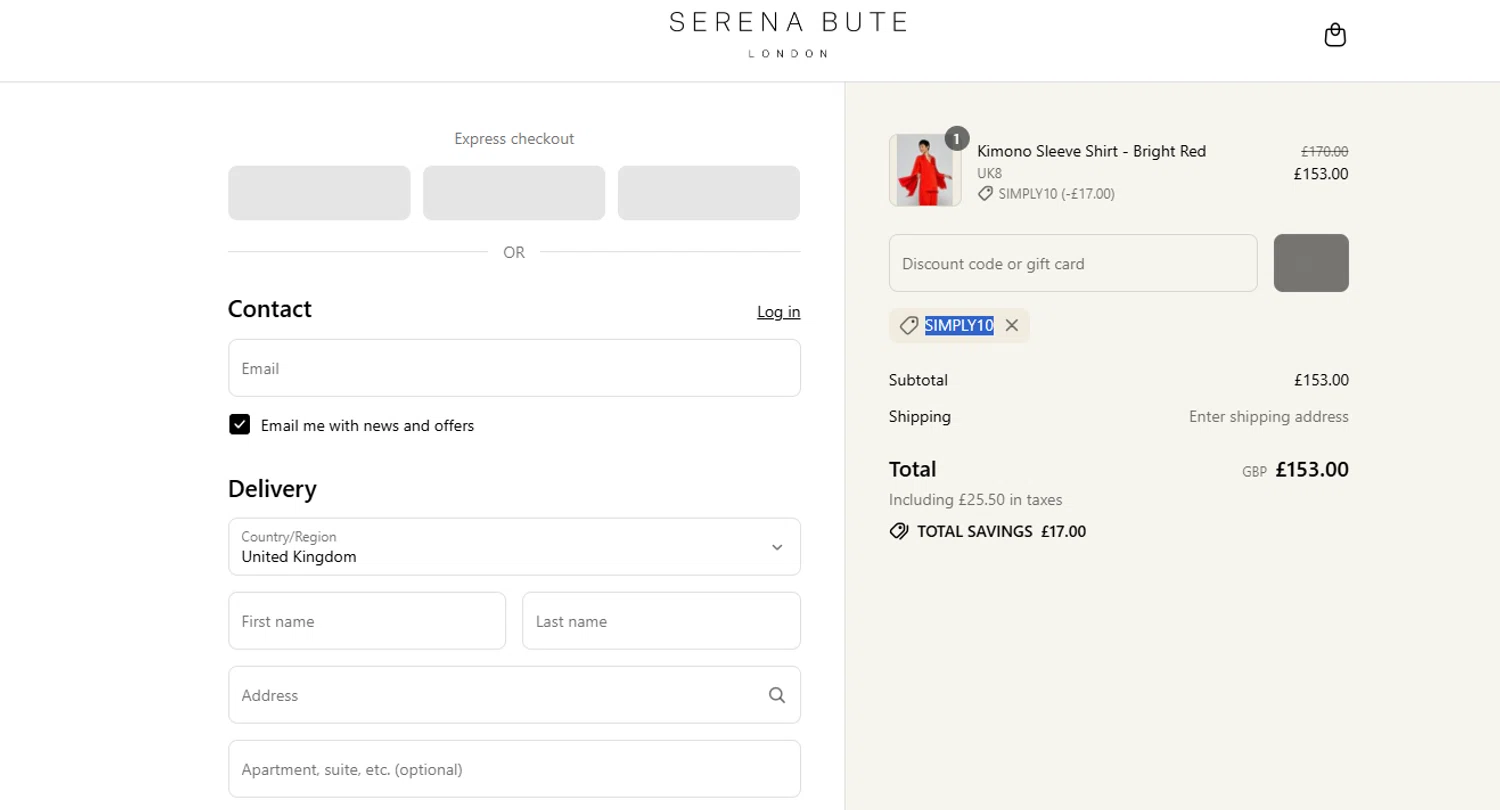Screen dimensions: 1500x810
Task: Click the small tag icon under UK8
Action: point(985,194)
